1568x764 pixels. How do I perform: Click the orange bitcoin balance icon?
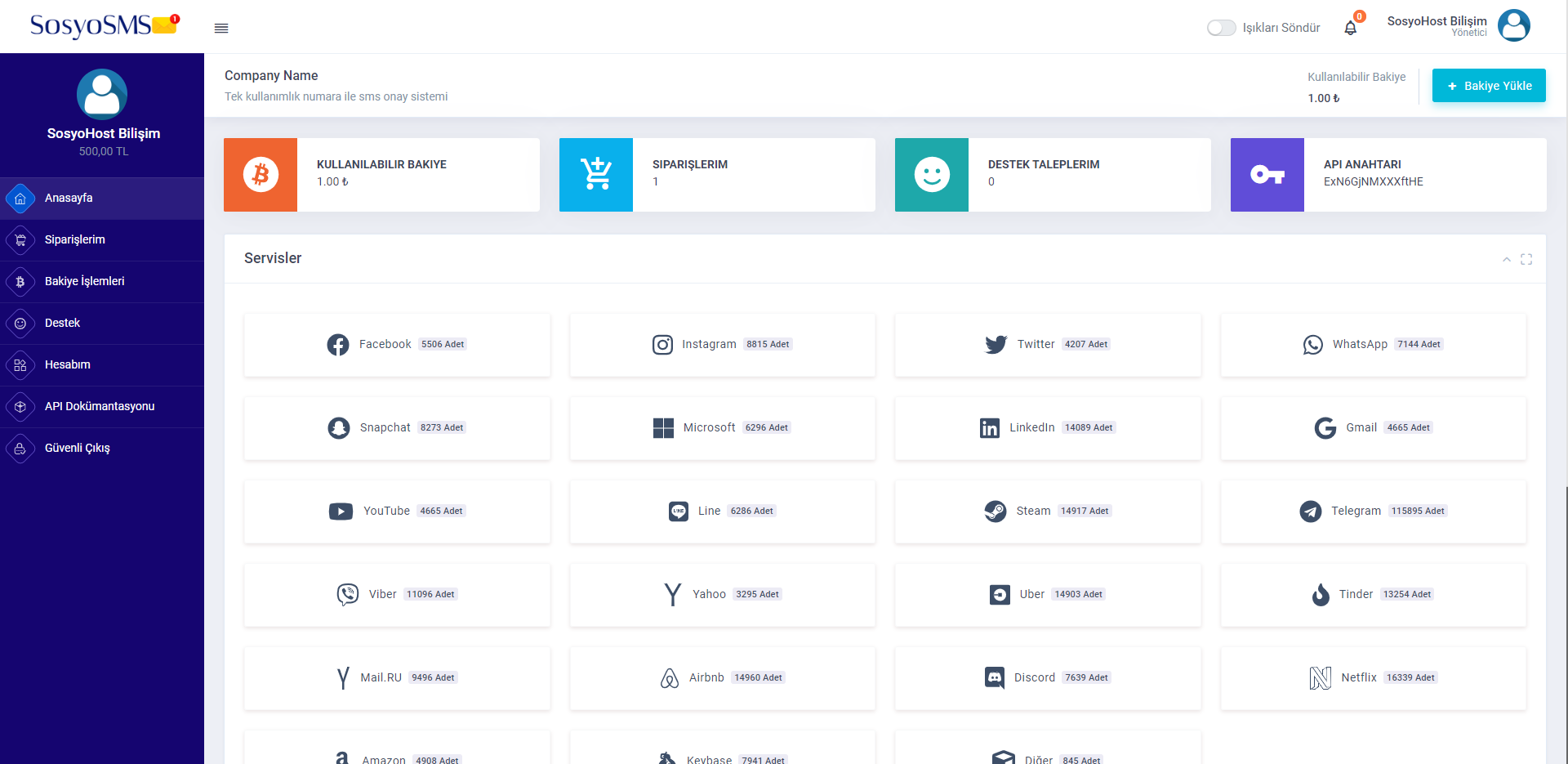[x=261, y=175]
